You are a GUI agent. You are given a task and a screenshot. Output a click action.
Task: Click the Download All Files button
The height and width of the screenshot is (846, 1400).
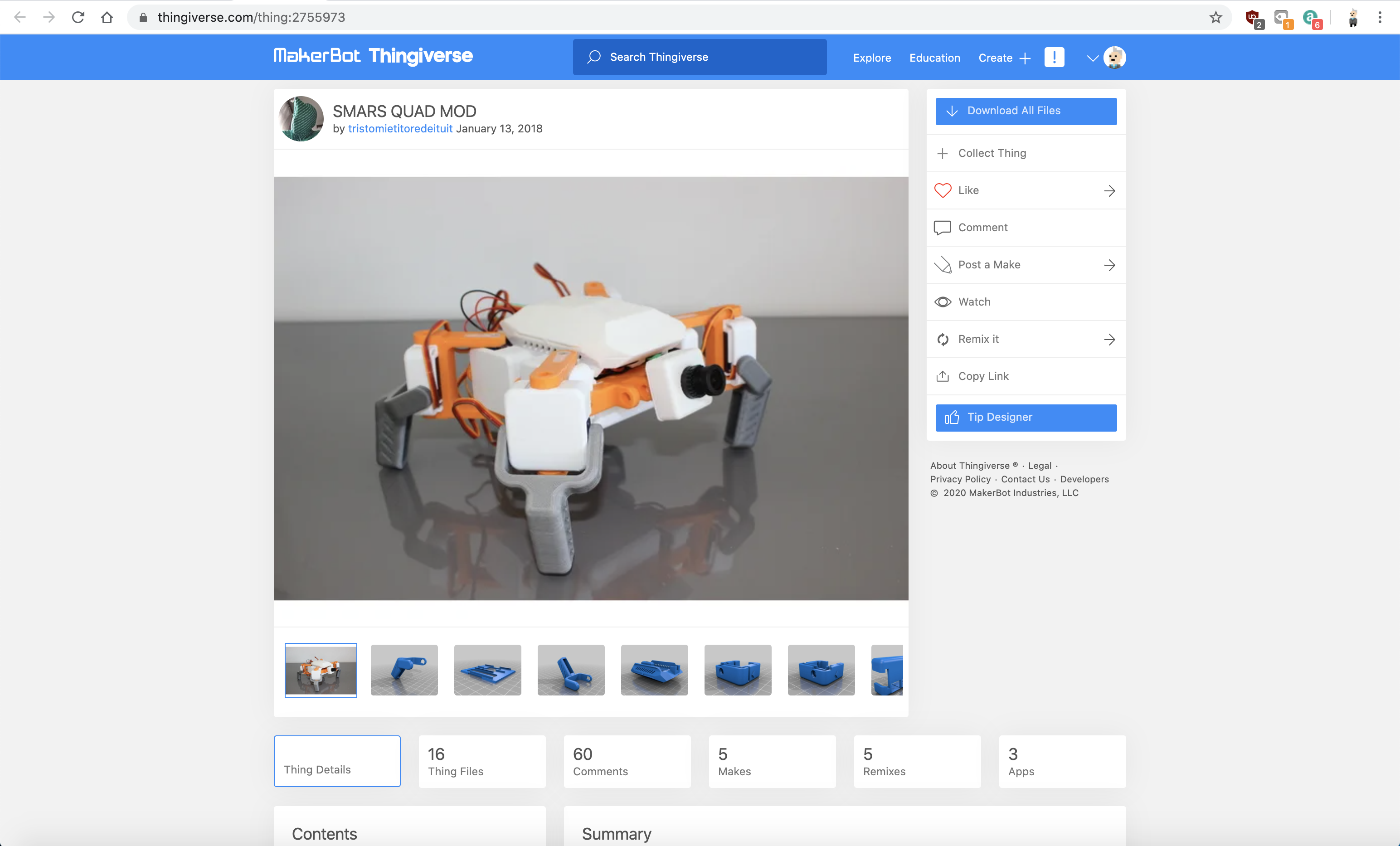[1026, 111]
